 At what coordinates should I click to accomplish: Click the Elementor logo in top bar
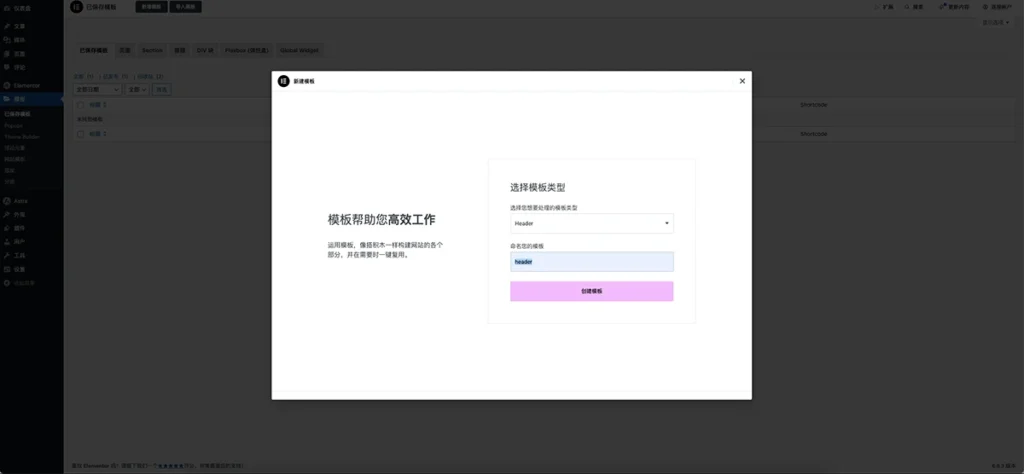point(78,7)
